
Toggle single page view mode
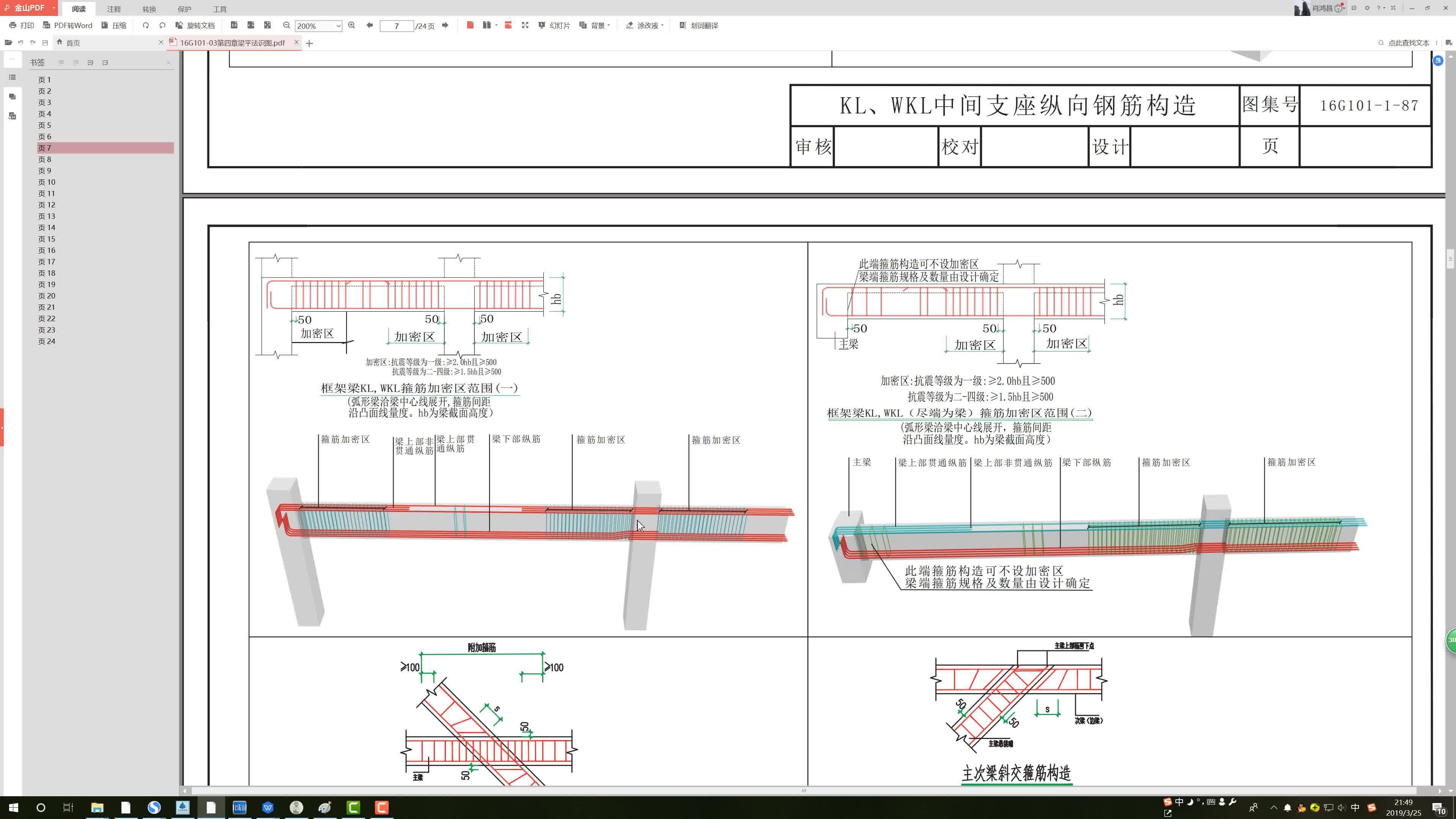coord(470,25)
